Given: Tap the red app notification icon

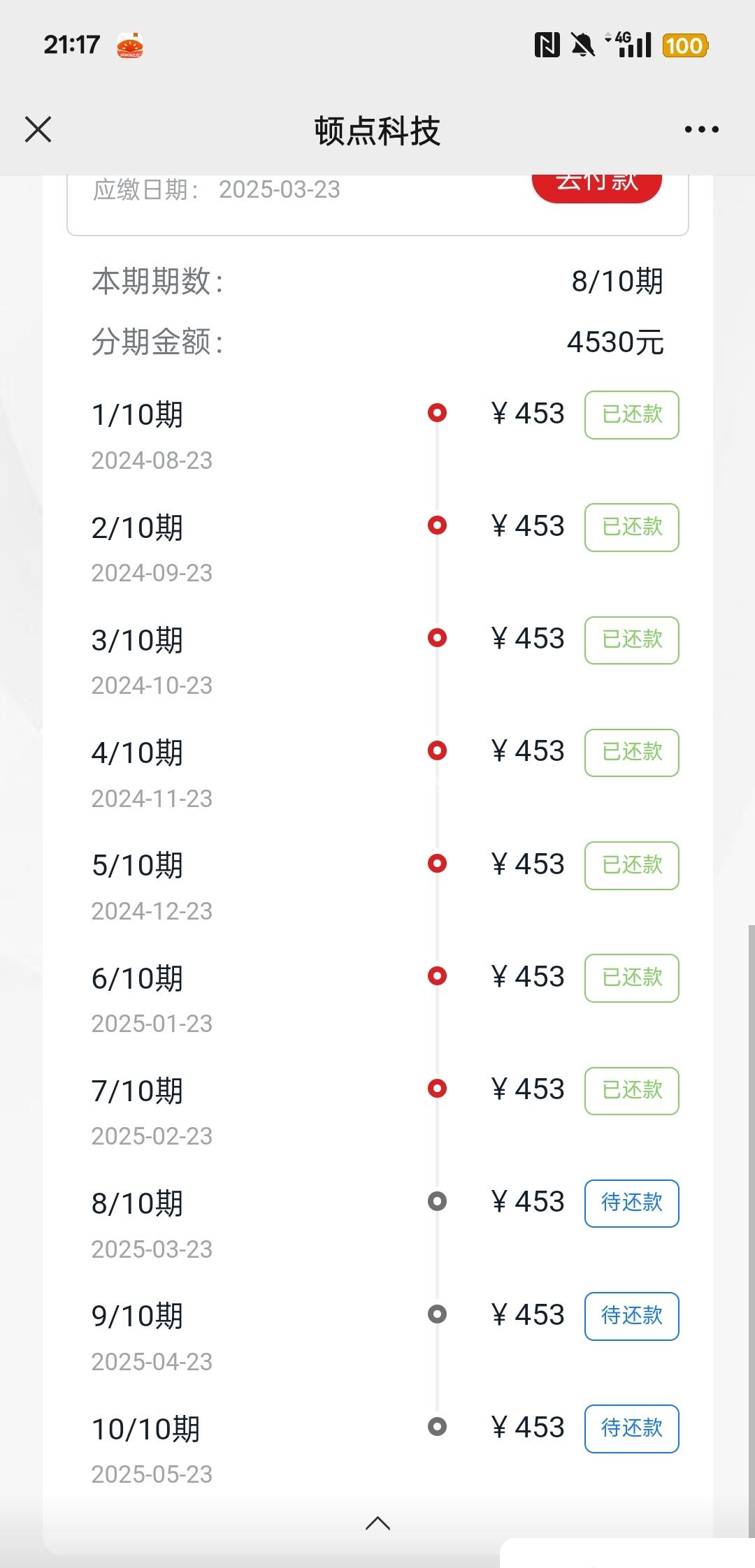Looking at the screenshot, I should 130,45.
